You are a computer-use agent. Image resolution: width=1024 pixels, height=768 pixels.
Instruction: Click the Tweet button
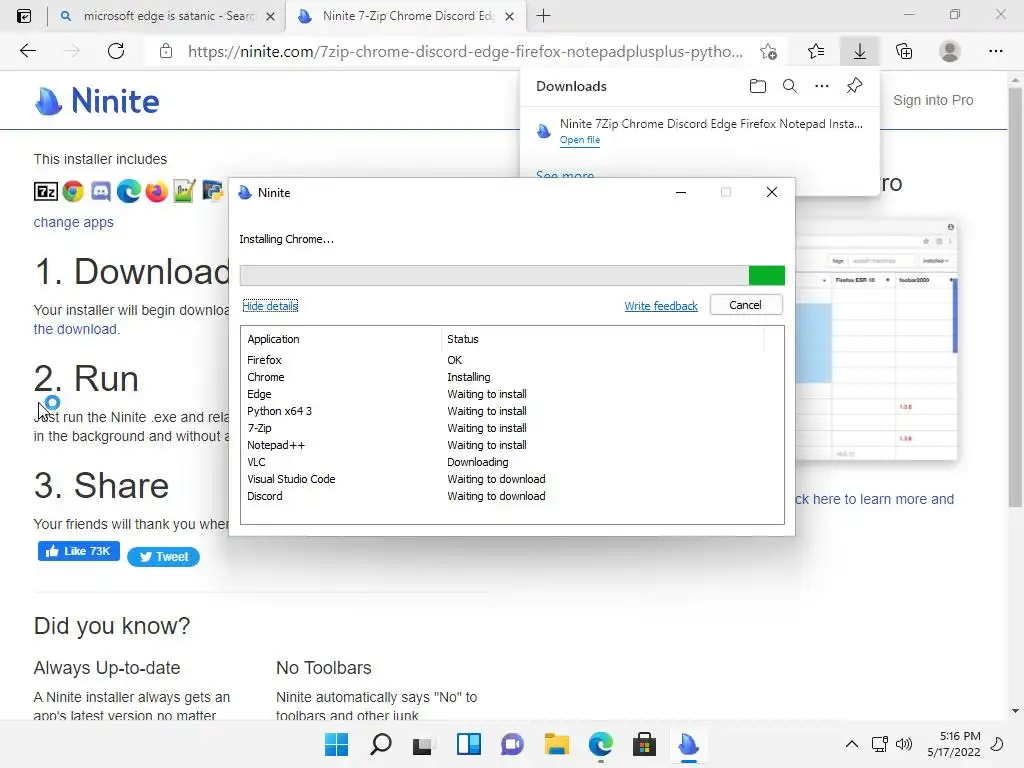point(163,556)
